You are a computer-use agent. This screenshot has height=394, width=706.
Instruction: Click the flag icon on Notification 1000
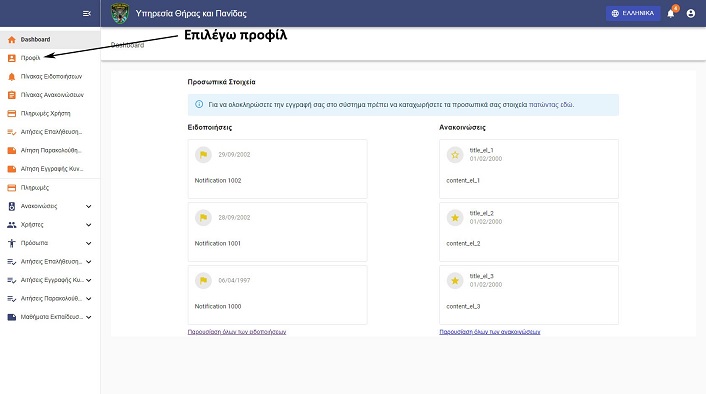[203, 281]
